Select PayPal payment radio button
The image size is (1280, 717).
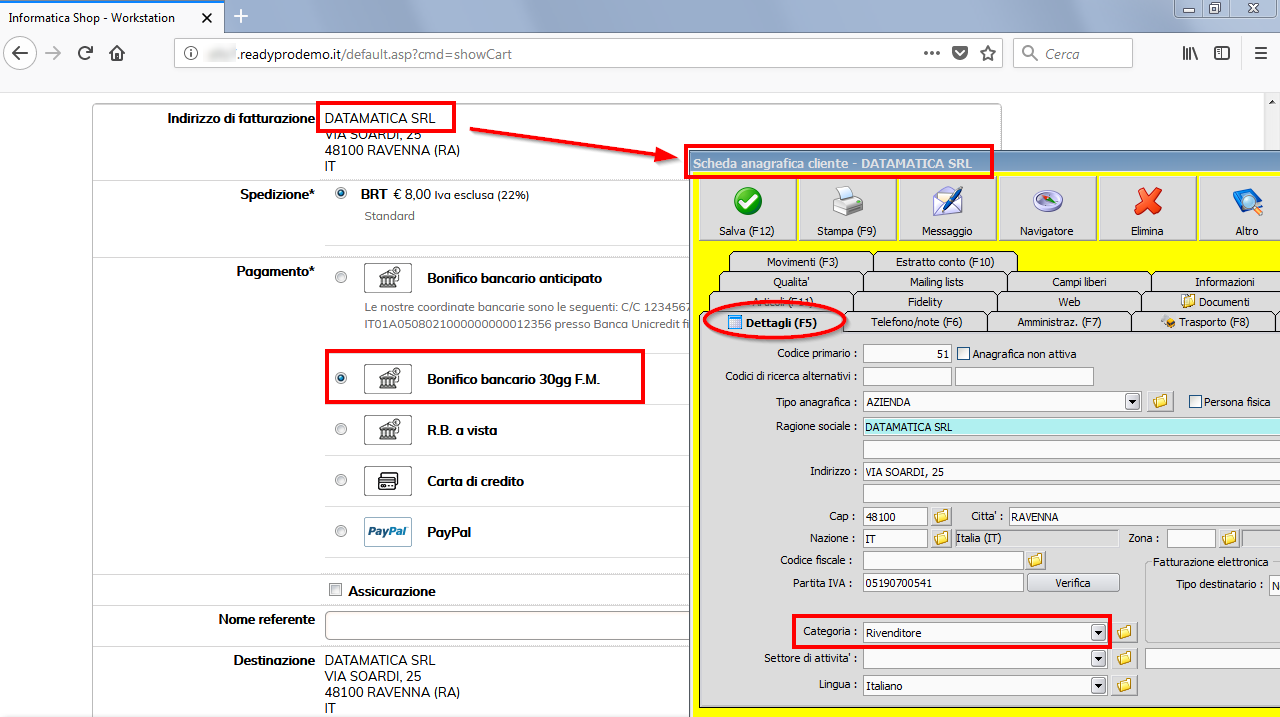[341, 531]
